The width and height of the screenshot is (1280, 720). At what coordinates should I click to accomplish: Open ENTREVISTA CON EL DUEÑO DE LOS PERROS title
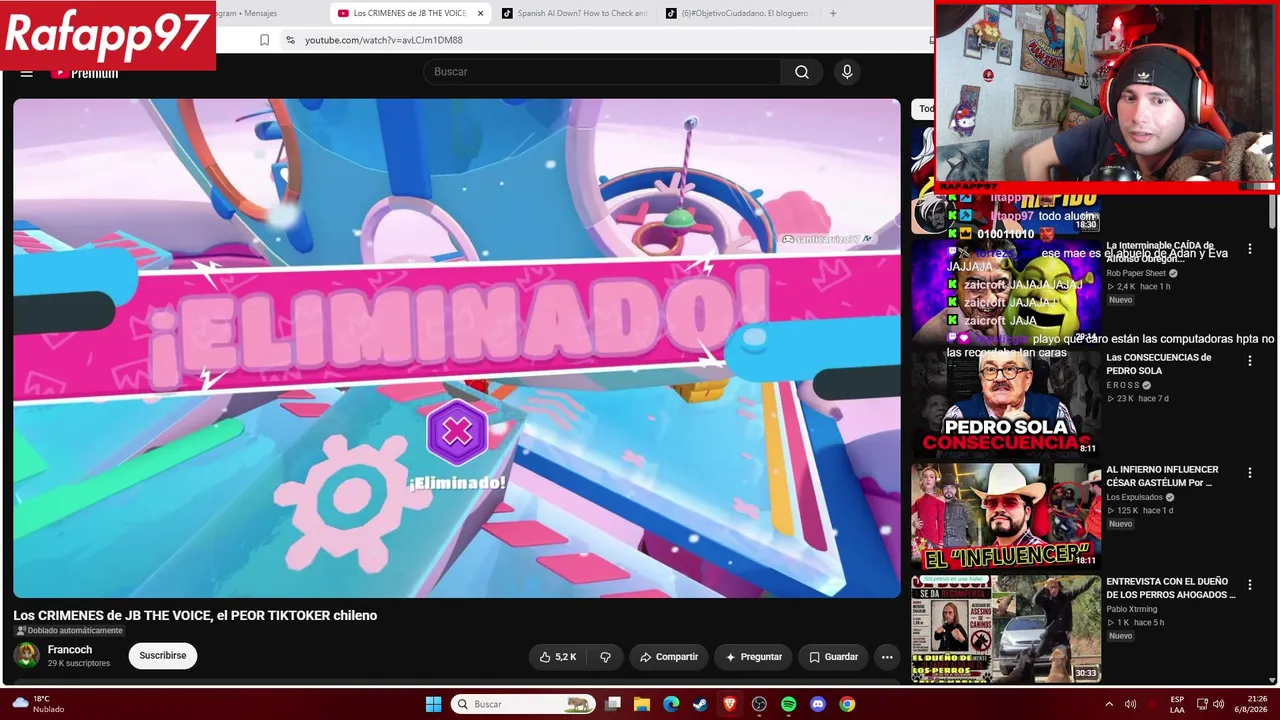pyautogui.click(x=1171, y=588)
